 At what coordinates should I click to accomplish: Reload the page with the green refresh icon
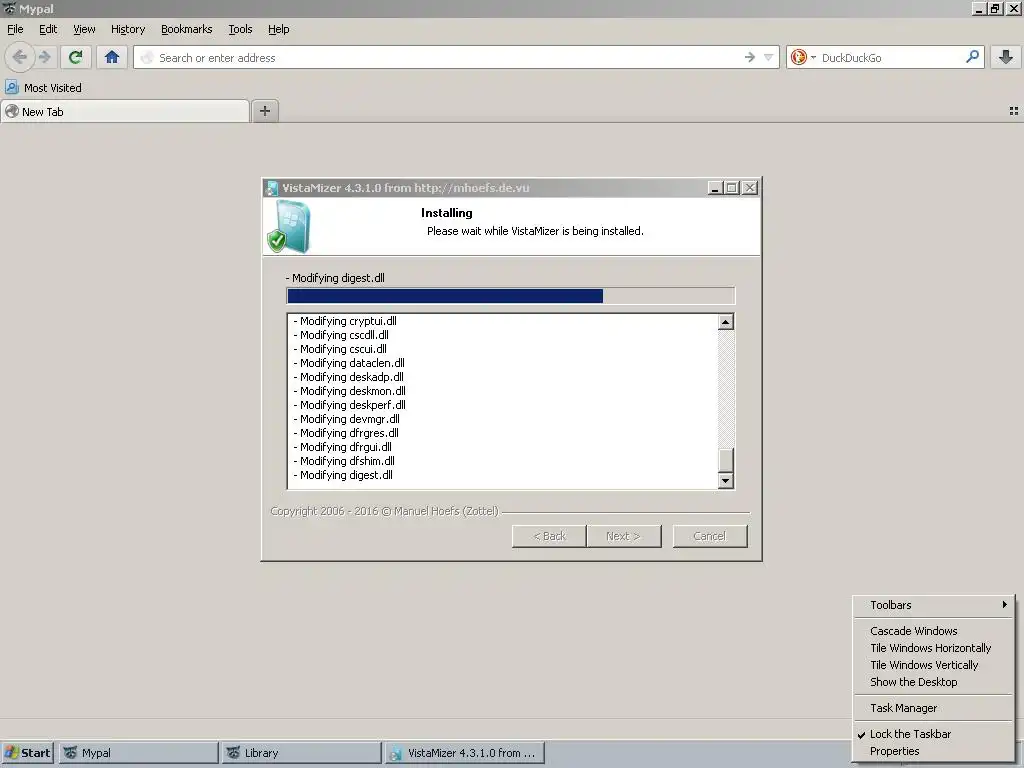pos(76,57)
